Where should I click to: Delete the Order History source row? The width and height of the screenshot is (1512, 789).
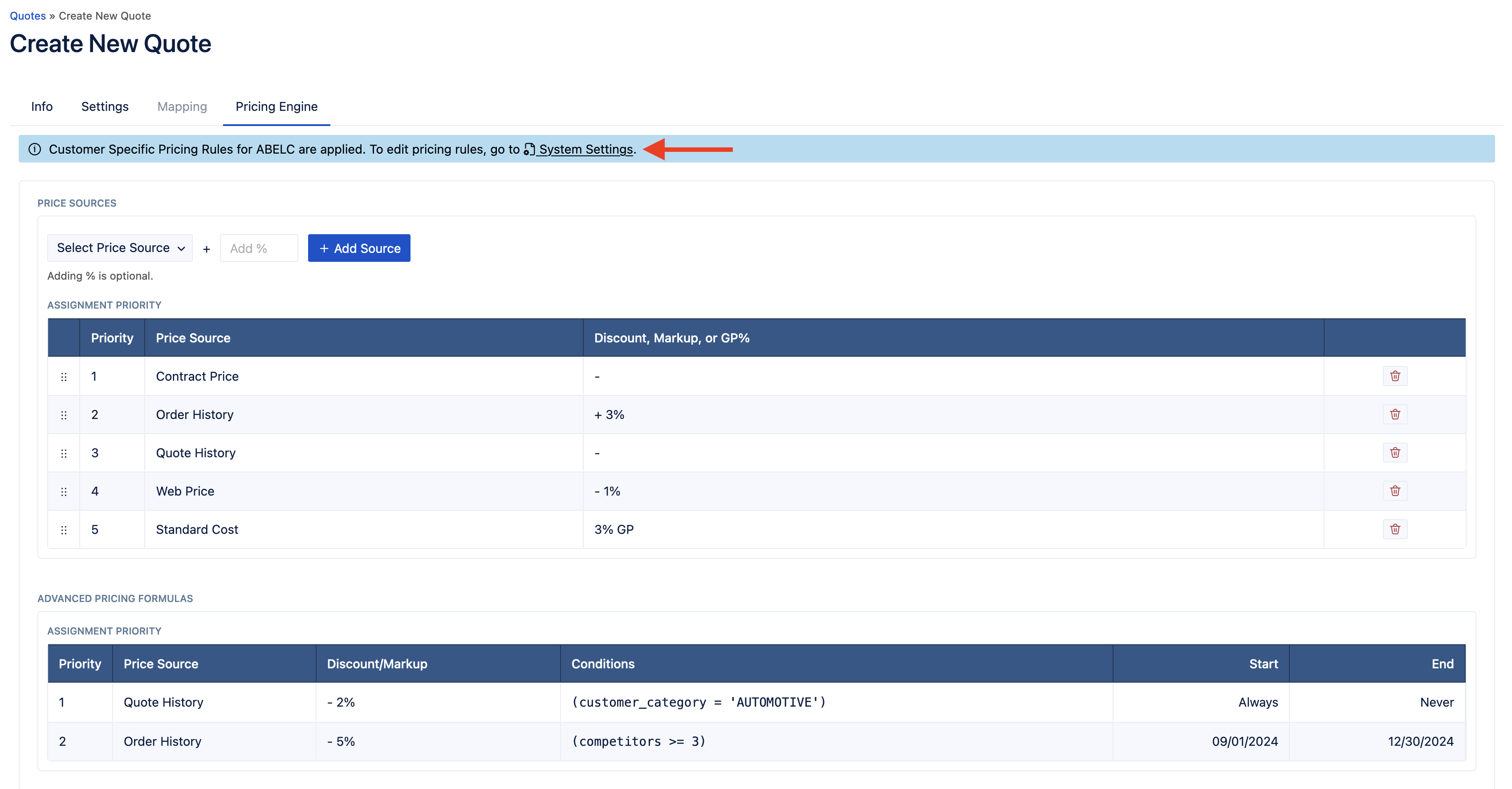tap(1394, 415)
